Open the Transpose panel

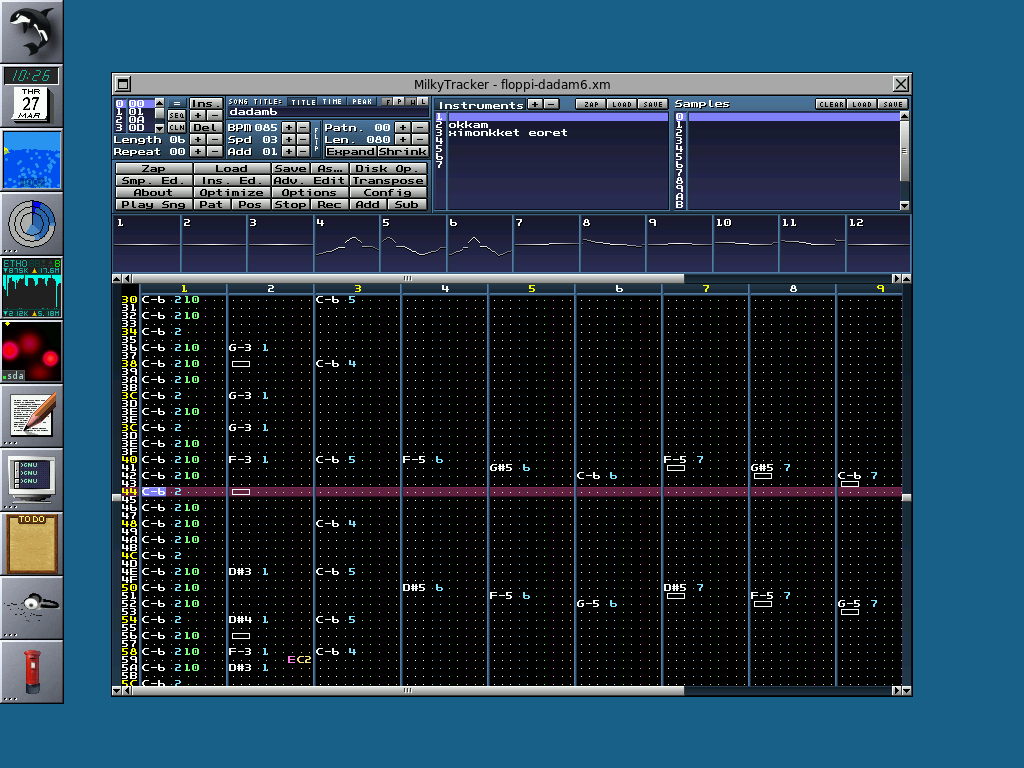click(388, 180)
